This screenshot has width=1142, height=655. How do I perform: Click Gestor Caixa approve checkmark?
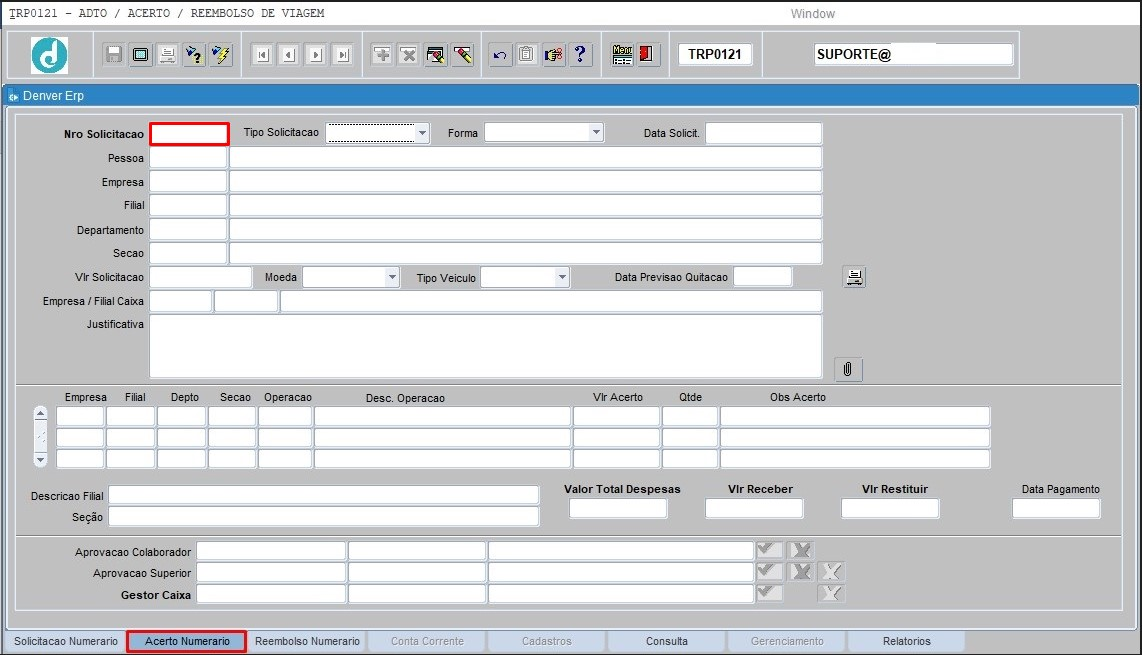pyautogui.click(x=769, y=593)
